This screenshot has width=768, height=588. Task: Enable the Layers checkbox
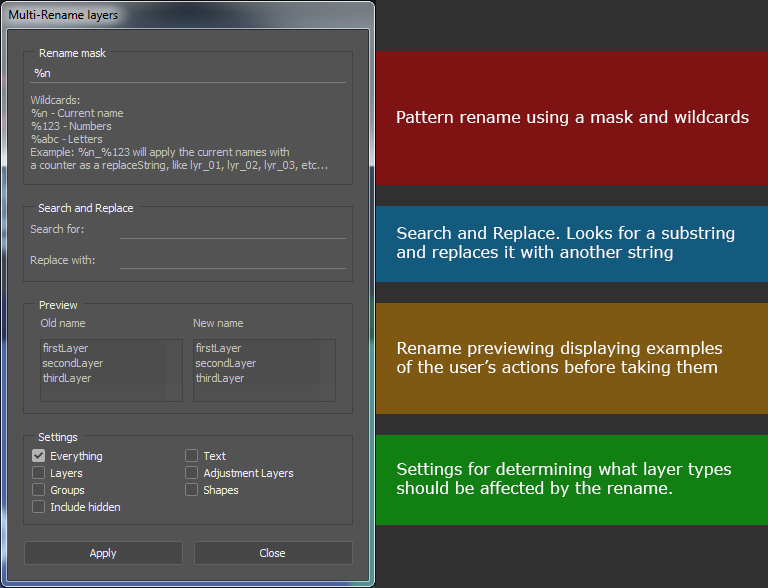(x=39, y=473)
